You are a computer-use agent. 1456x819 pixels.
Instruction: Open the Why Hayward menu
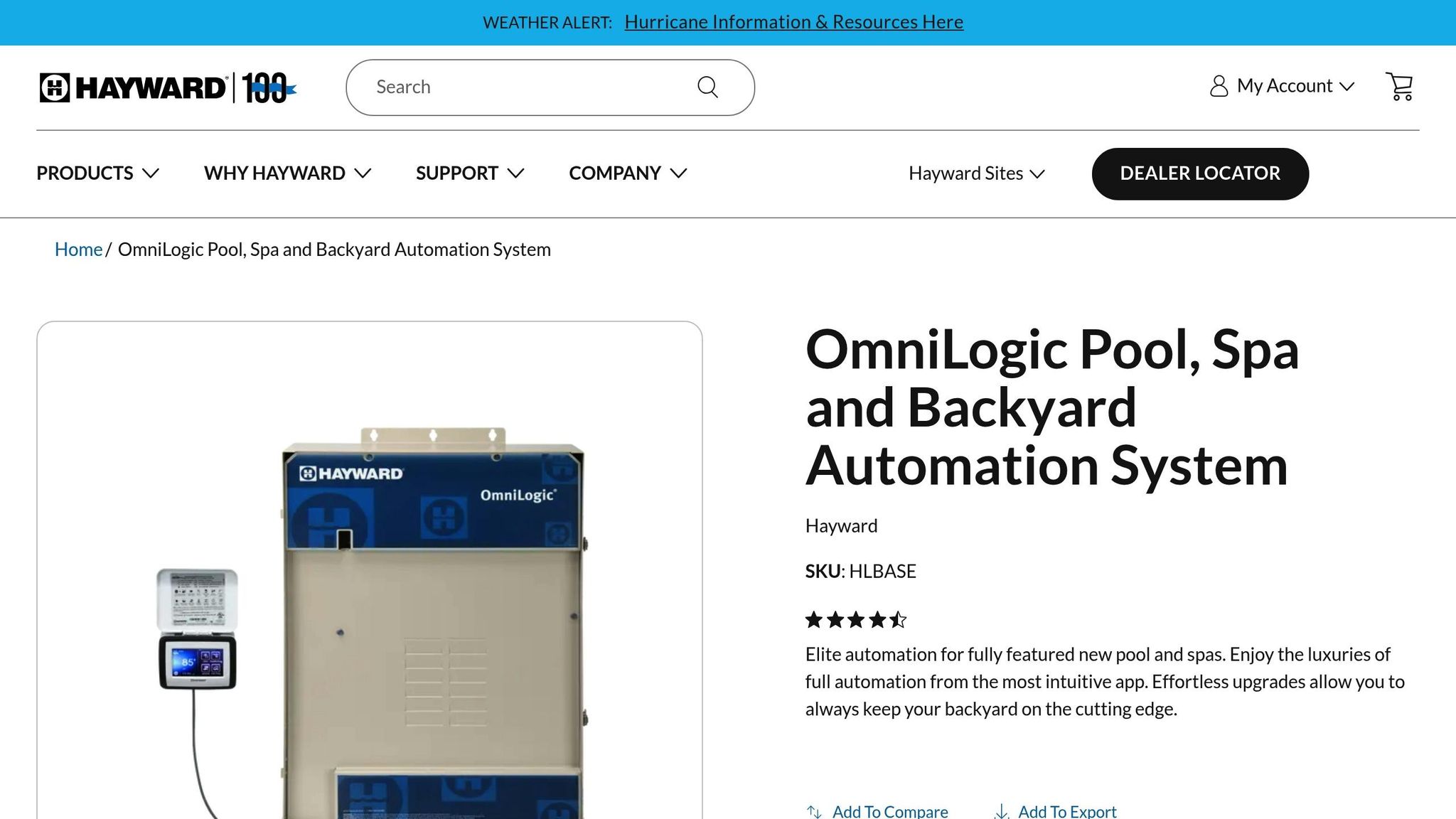287,173
